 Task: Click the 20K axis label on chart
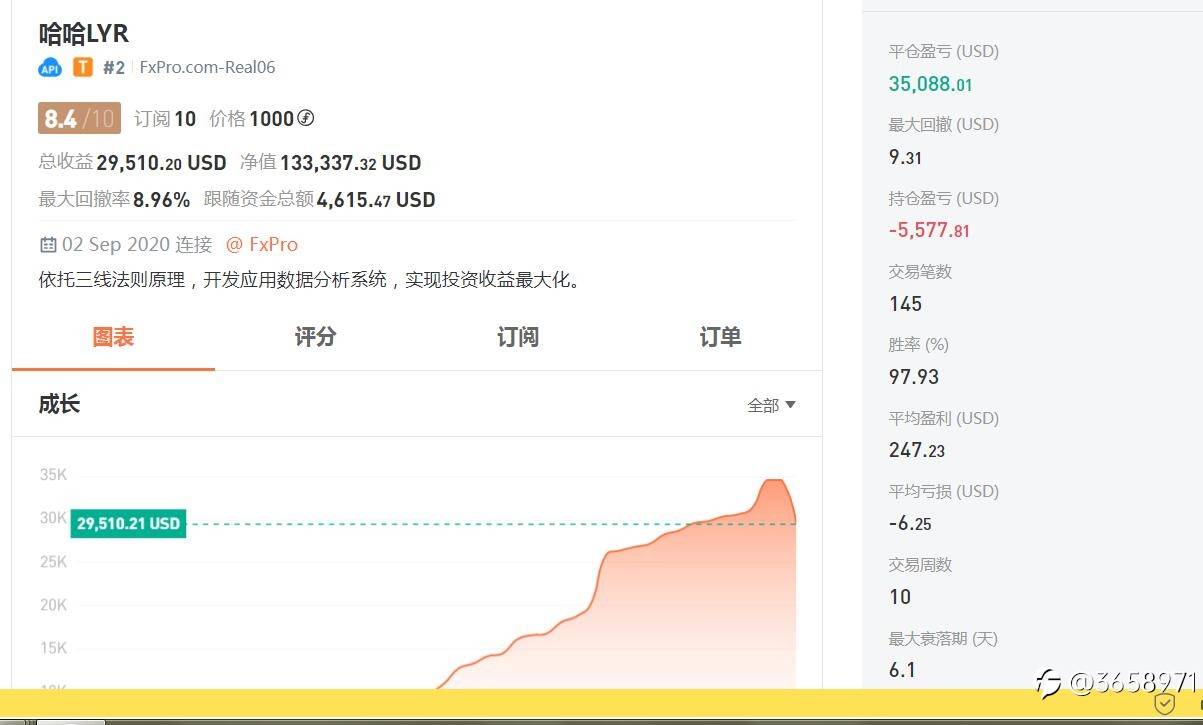53,605
